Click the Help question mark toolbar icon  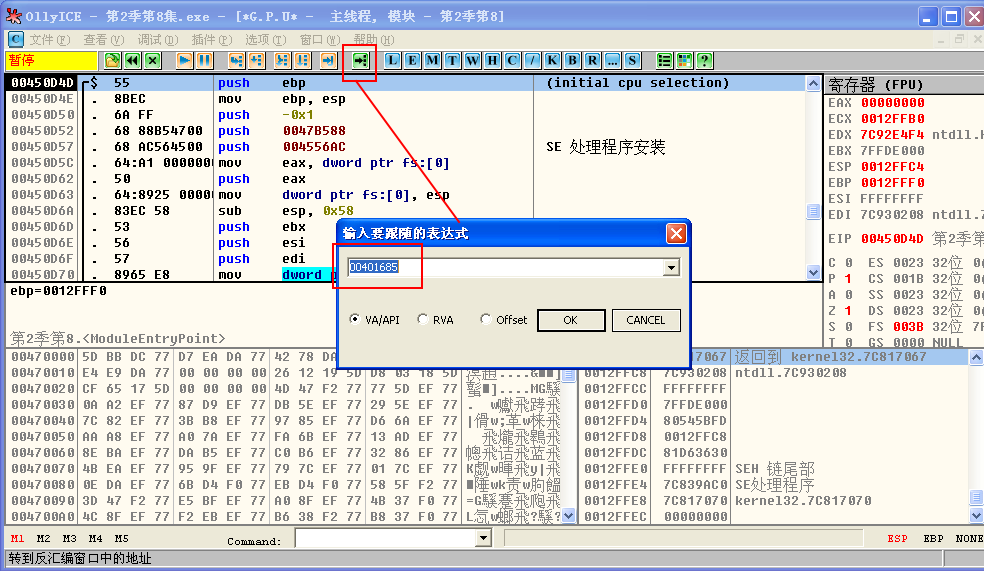coord(704,61)
